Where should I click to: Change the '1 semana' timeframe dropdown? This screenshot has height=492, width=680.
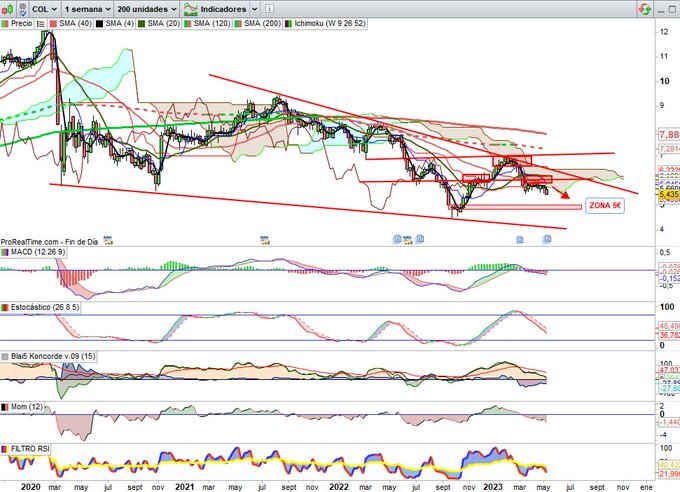(x=88, y=9)
